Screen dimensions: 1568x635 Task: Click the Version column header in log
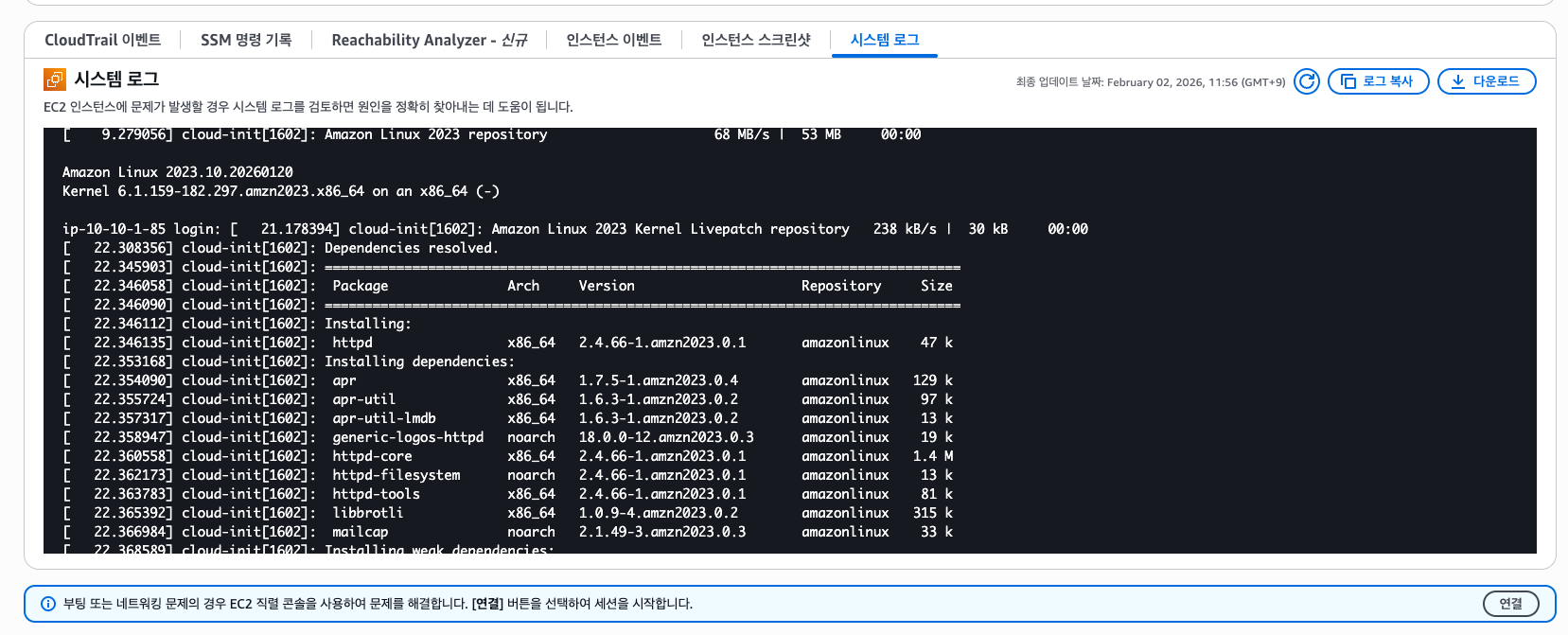[x=607, y=286]
